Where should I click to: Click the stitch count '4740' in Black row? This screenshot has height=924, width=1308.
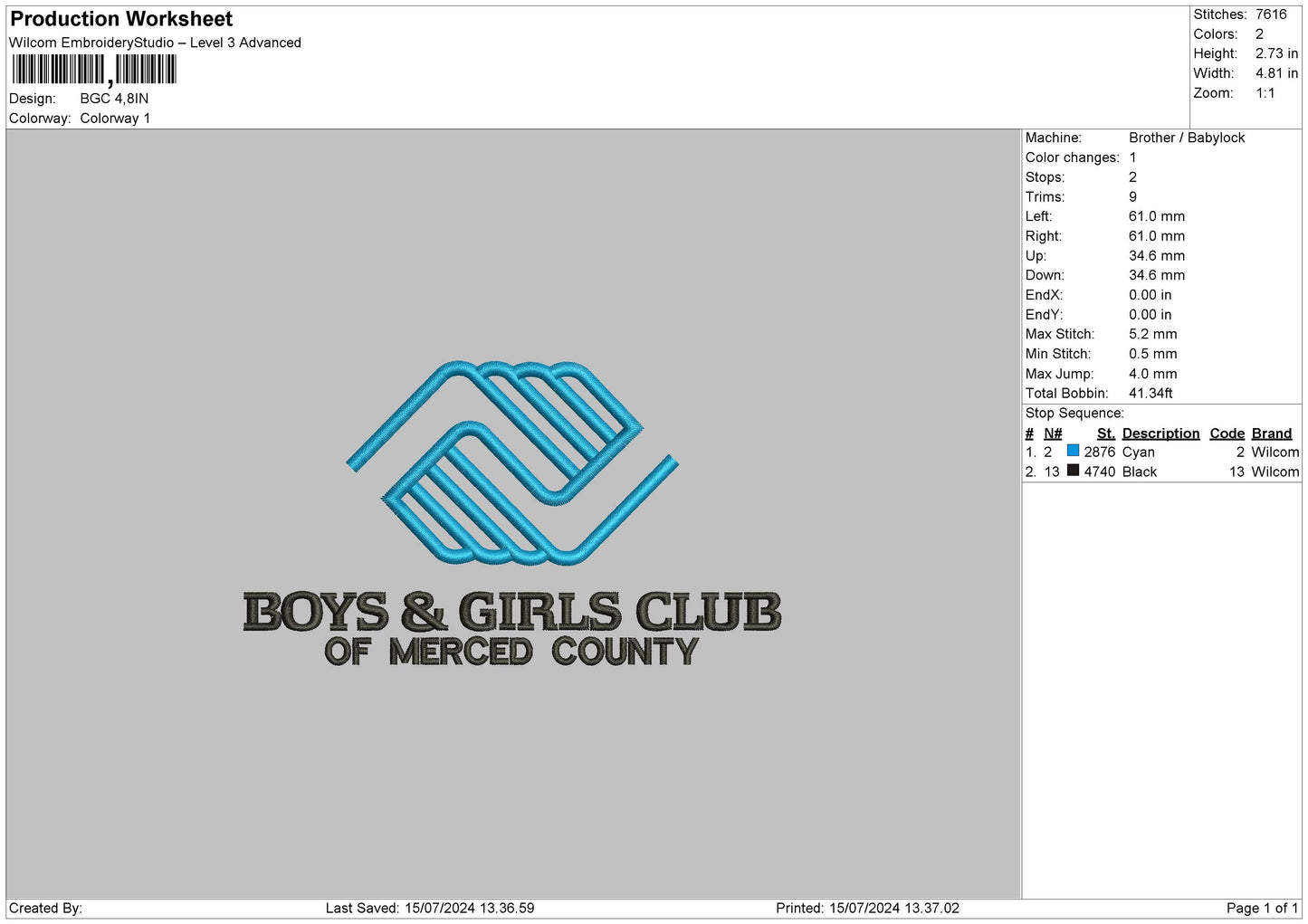coord(1100,472)
